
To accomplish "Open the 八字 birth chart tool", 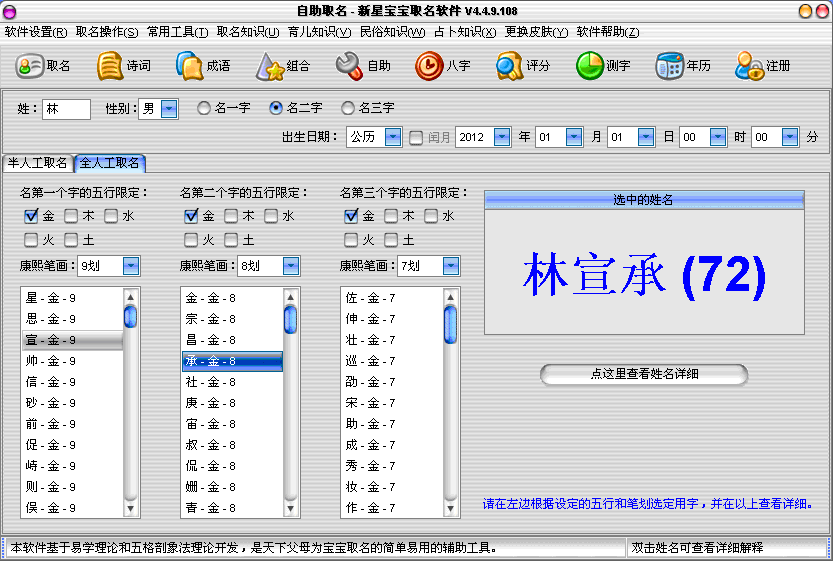I will pyautogui.click(x=443, y=66).
